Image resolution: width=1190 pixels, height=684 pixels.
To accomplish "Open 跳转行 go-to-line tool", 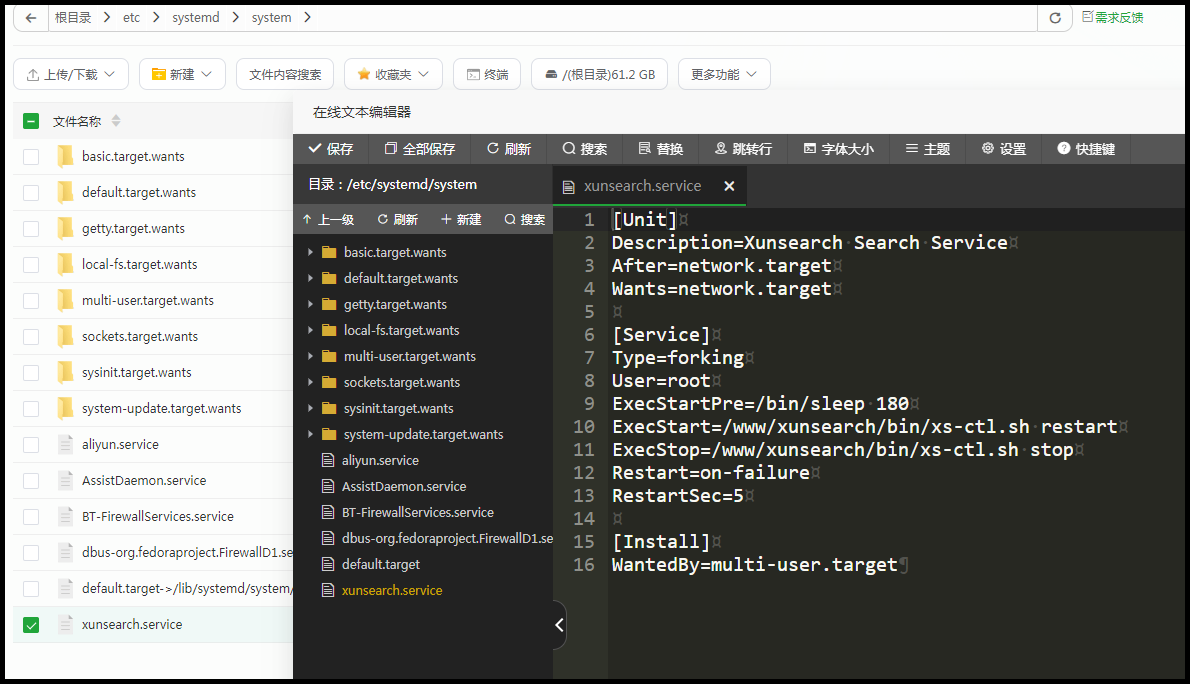I will pos(744,149).
